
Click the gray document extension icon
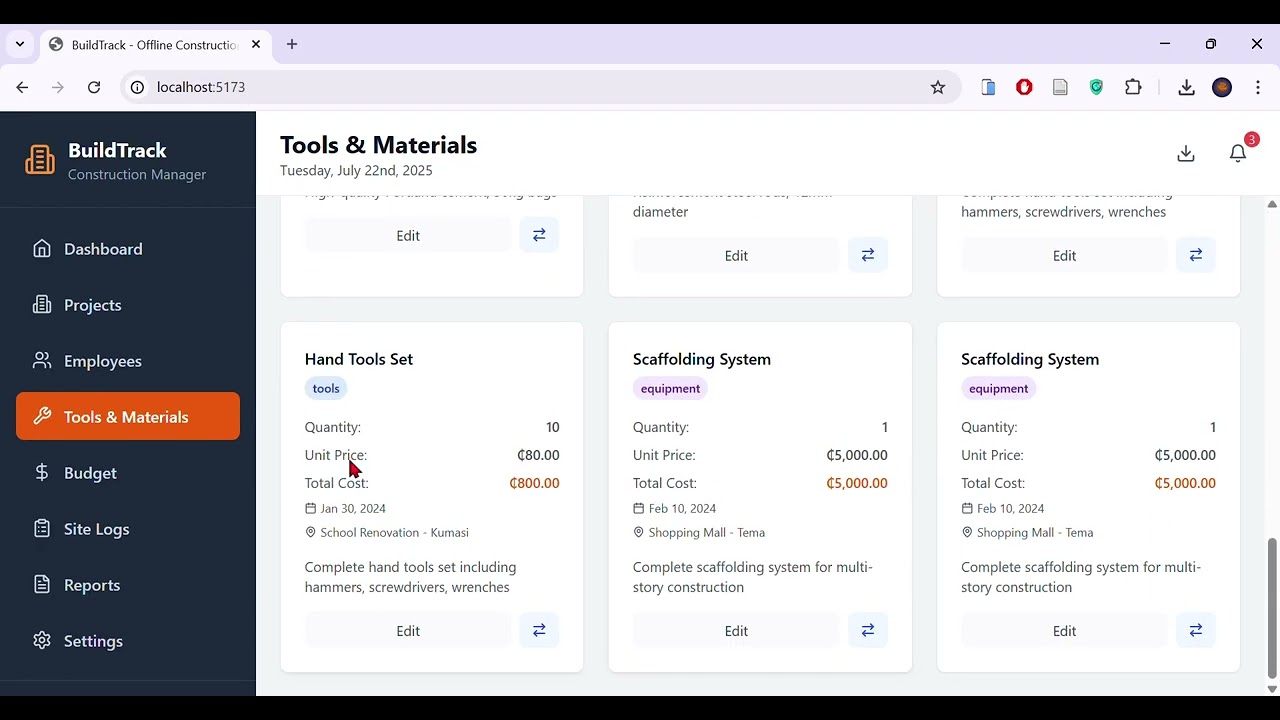click(1060, 87)
